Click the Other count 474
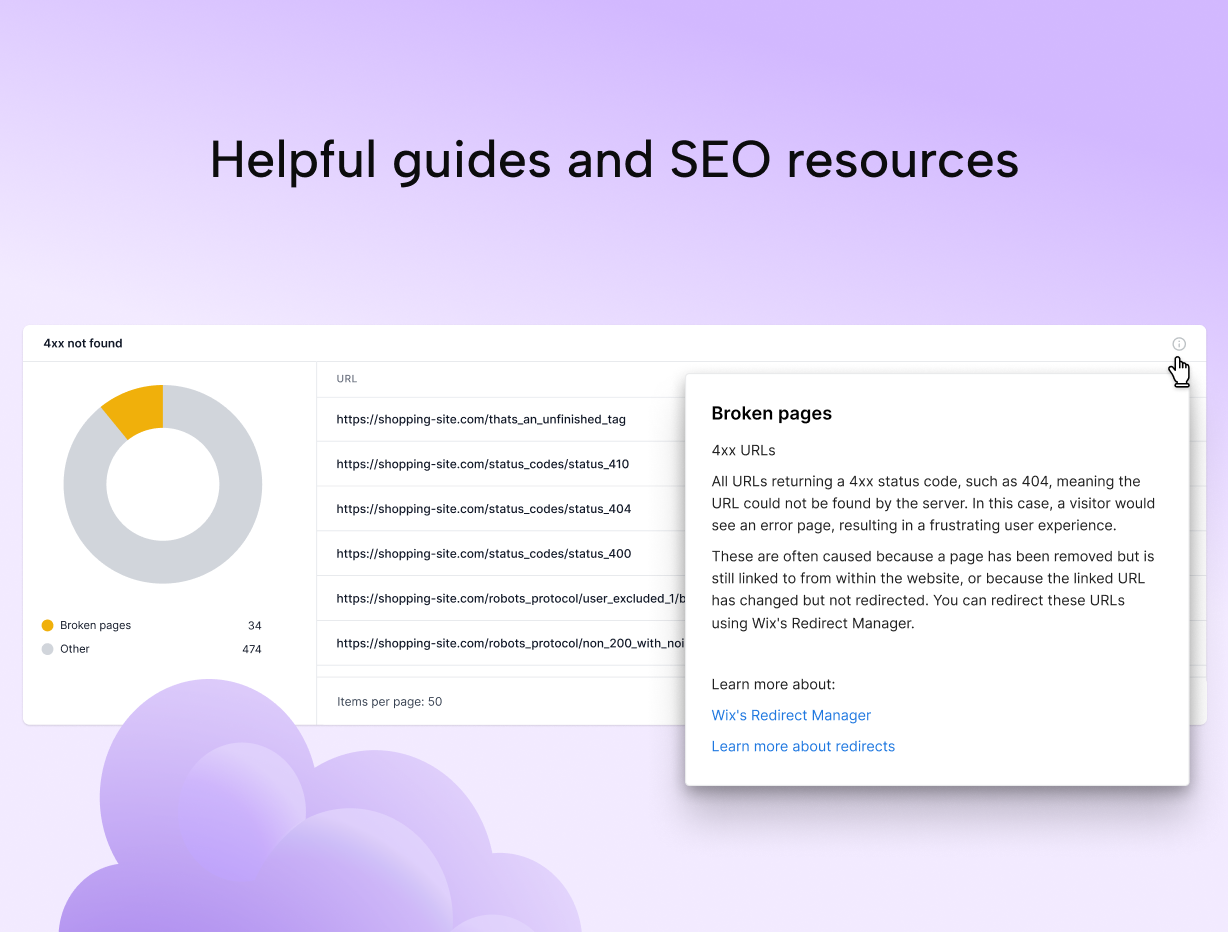The image size is (1228, 932). 251,649
